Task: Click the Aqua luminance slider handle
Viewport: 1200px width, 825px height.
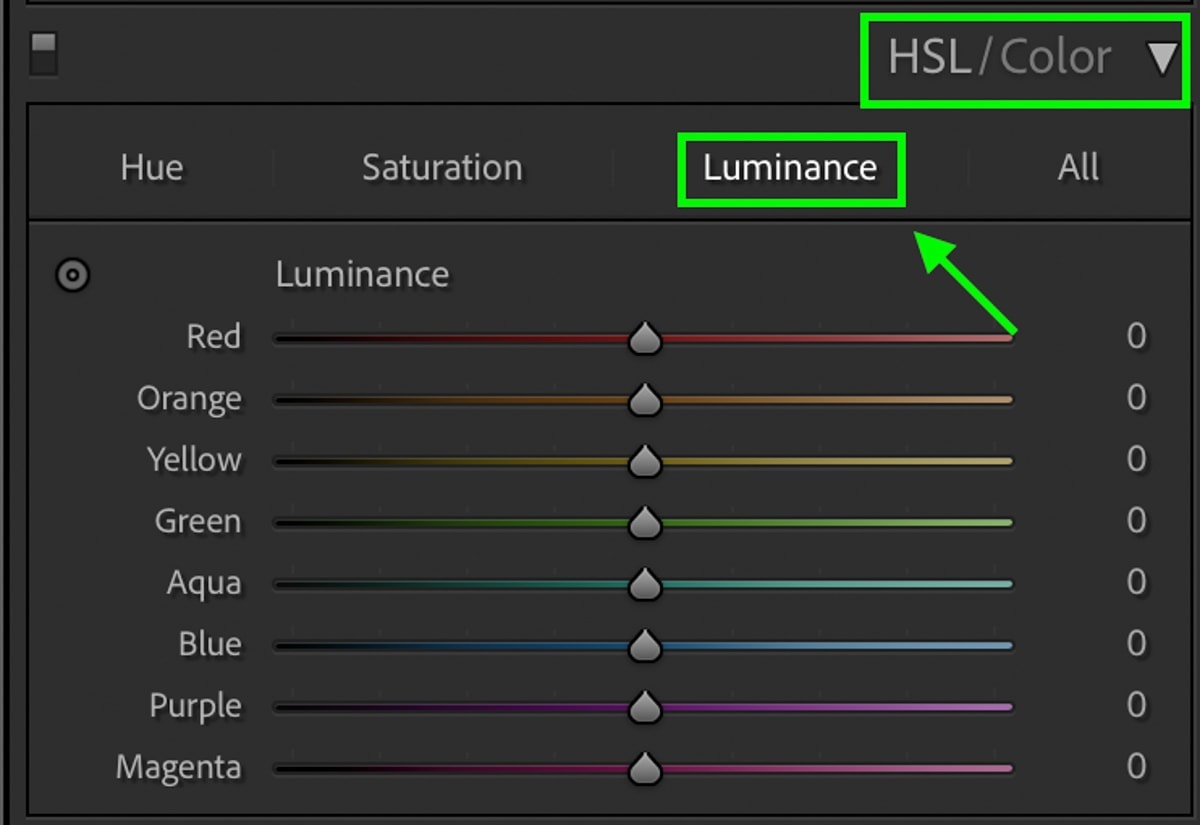Action: (645, 583)
